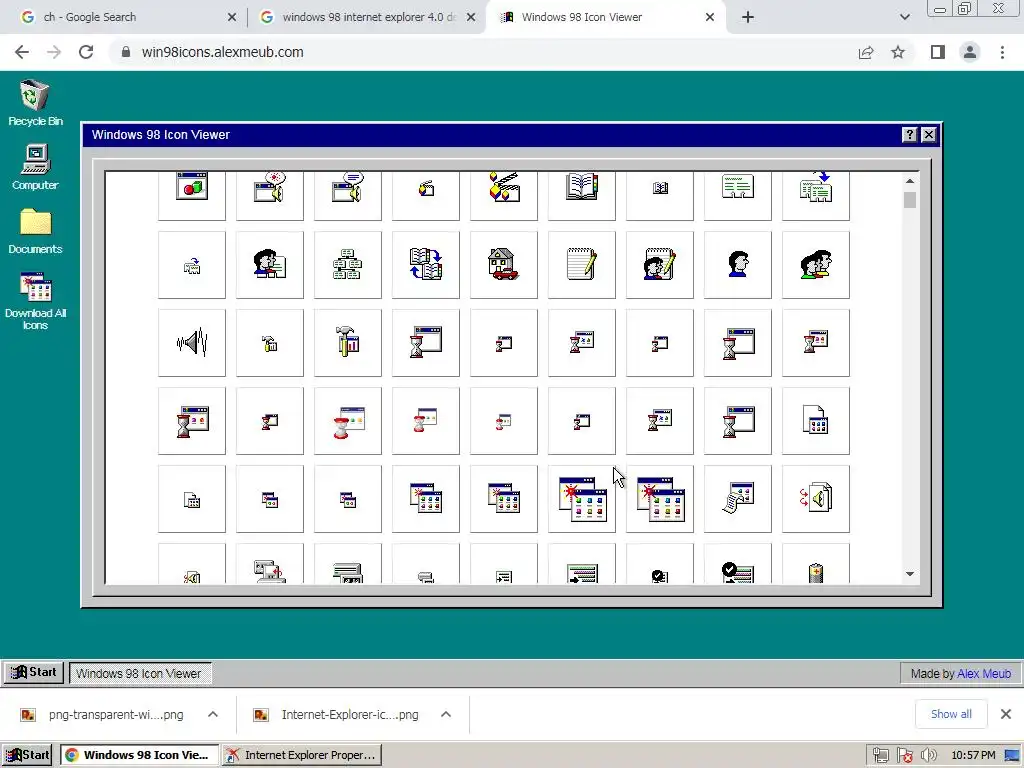The width and height of the screenshot is (1024, 768).
Task: Select the books with blue sync arrows icon
Action: coord(426,264)
